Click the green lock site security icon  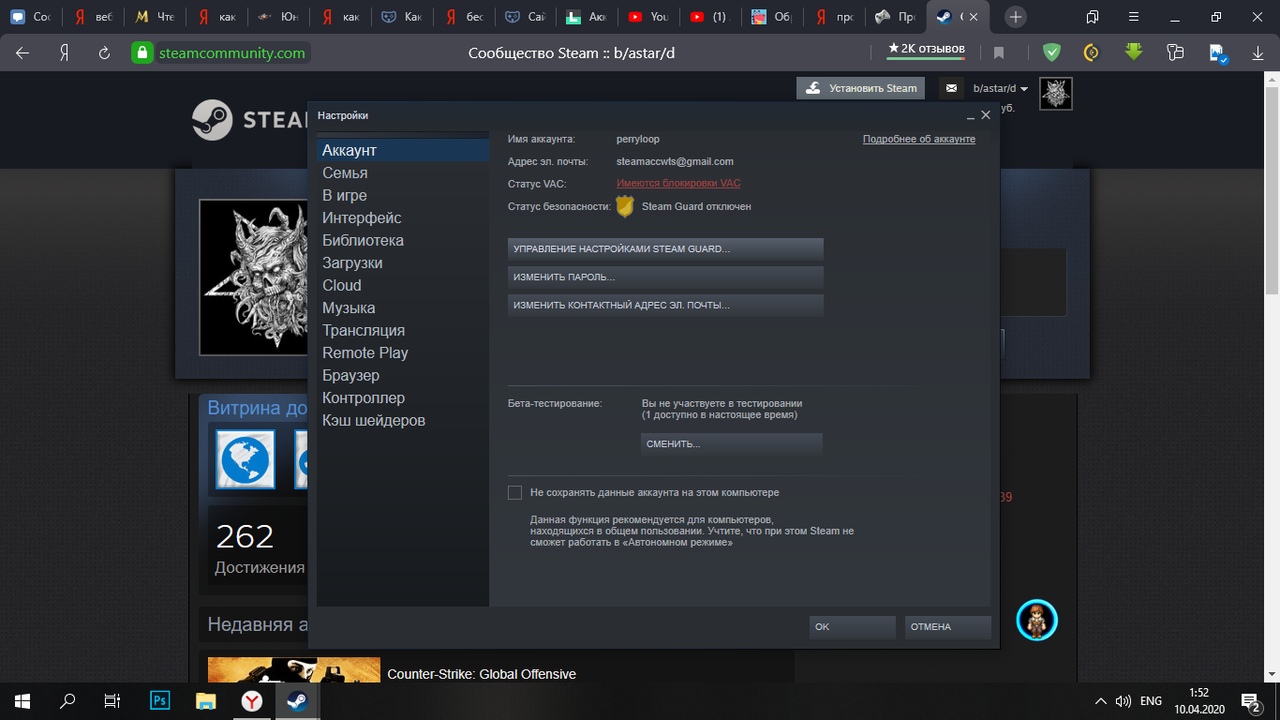143,53
